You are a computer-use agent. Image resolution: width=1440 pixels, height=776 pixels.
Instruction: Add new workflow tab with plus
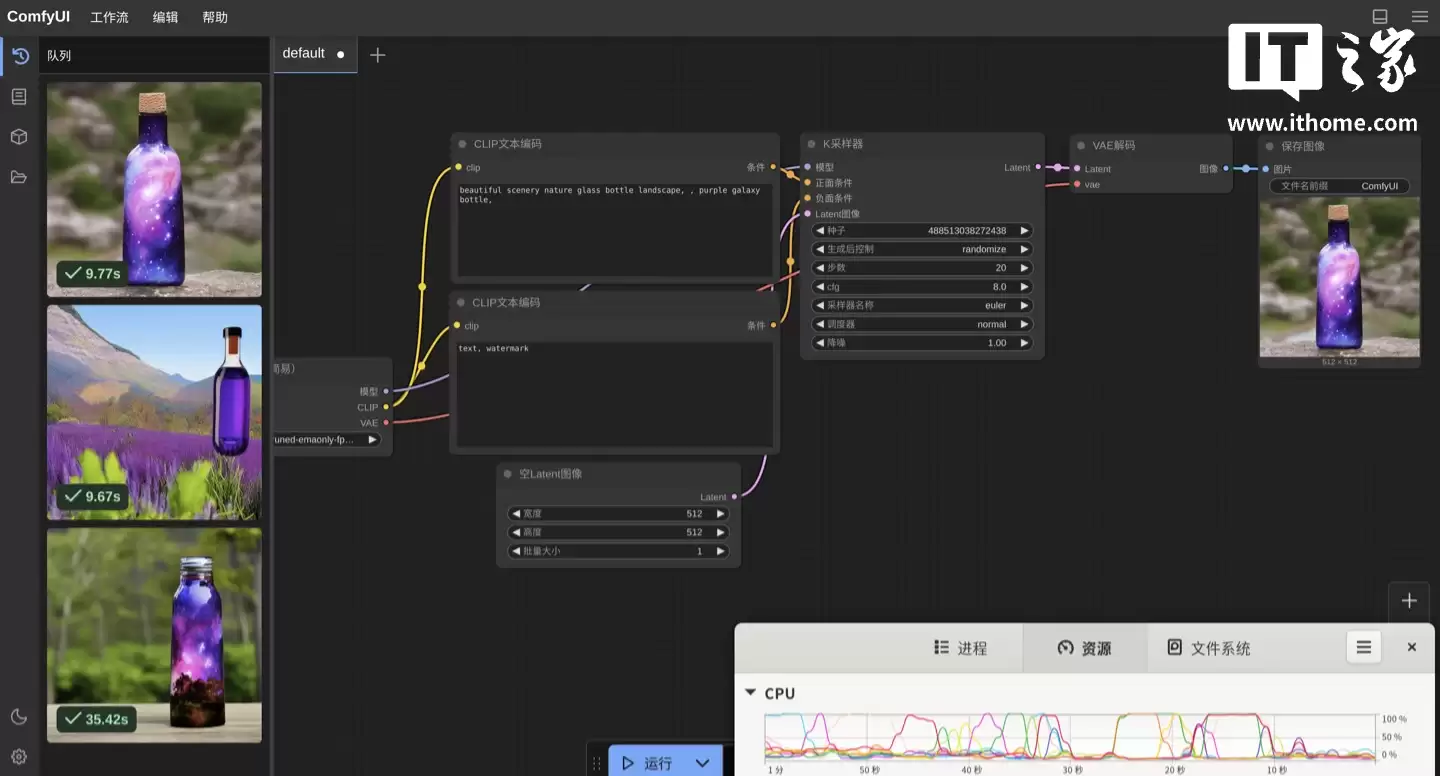[377, 55]
